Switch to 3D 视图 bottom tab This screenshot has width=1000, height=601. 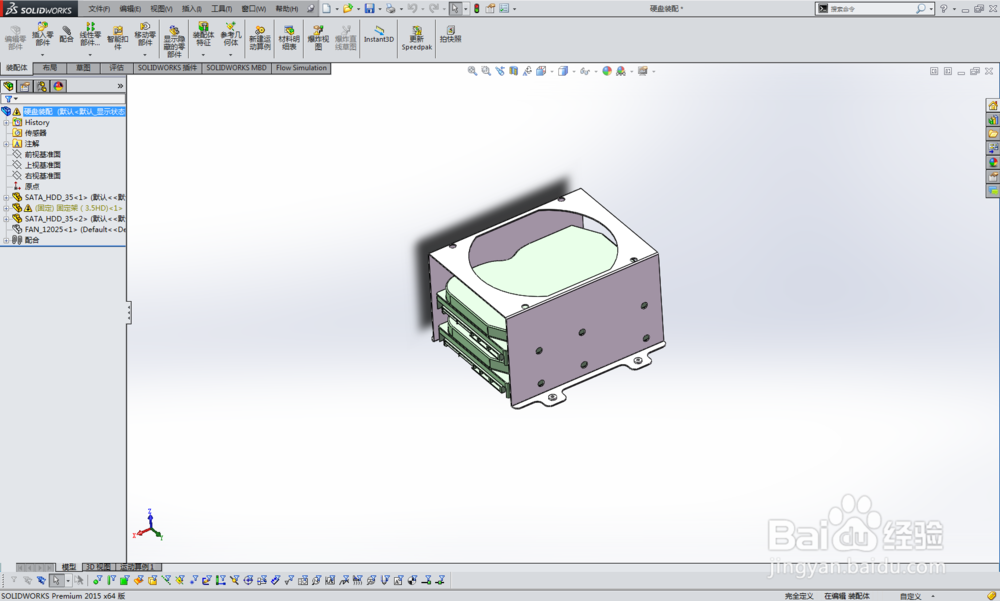(x=98, y=567)
